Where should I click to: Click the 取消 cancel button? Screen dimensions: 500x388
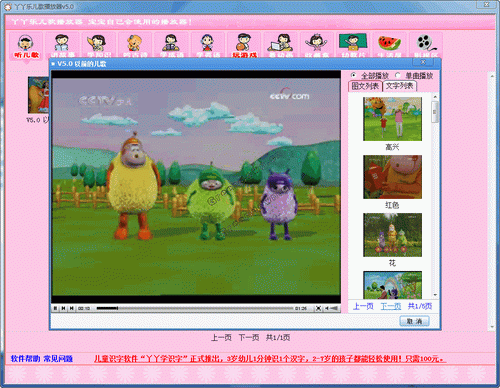414,321
